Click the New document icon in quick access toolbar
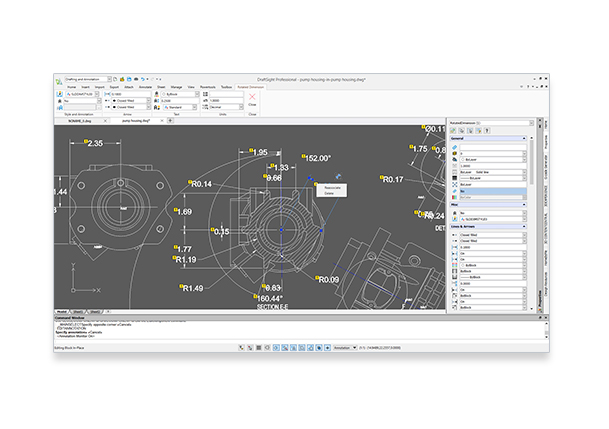Viewport: 609px width, 429px height. click(x=115, y=79)
